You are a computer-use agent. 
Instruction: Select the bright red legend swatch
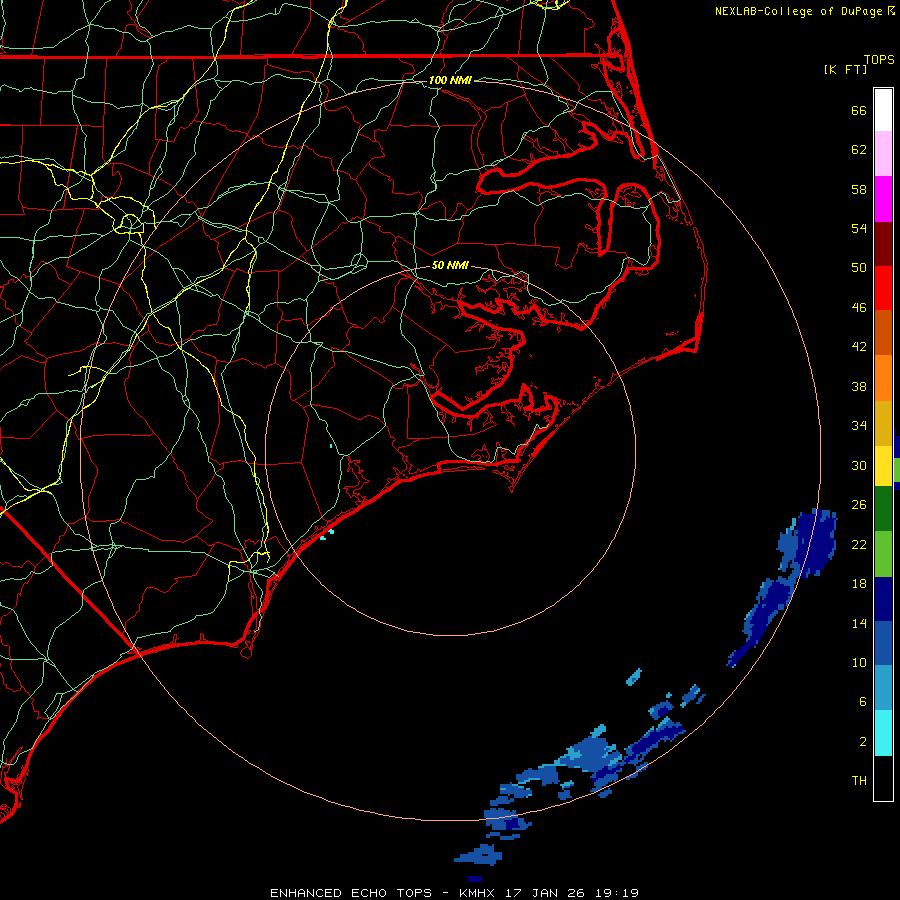(x=883, y=288)
